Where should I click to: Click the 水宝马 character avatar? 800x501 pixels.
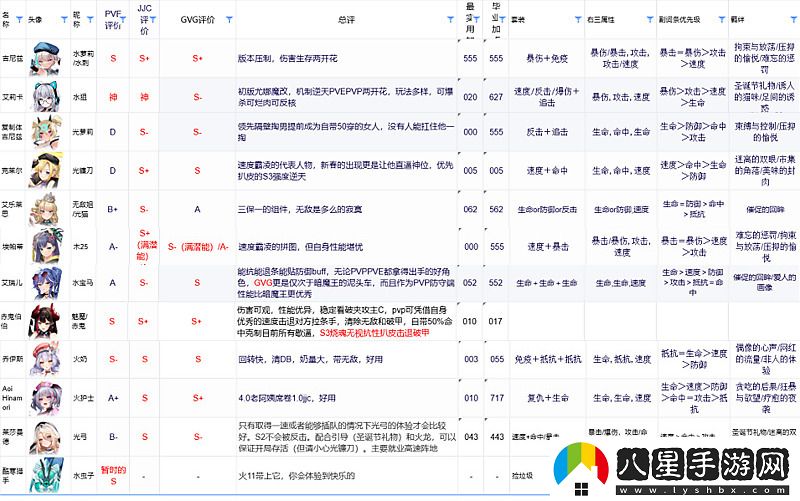47,282
